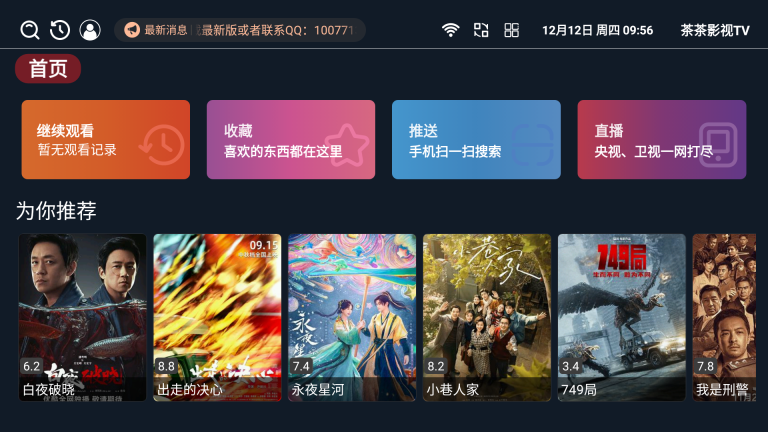Select the 永夜星河 poster
768x432 pixels.
coord(352,317)
